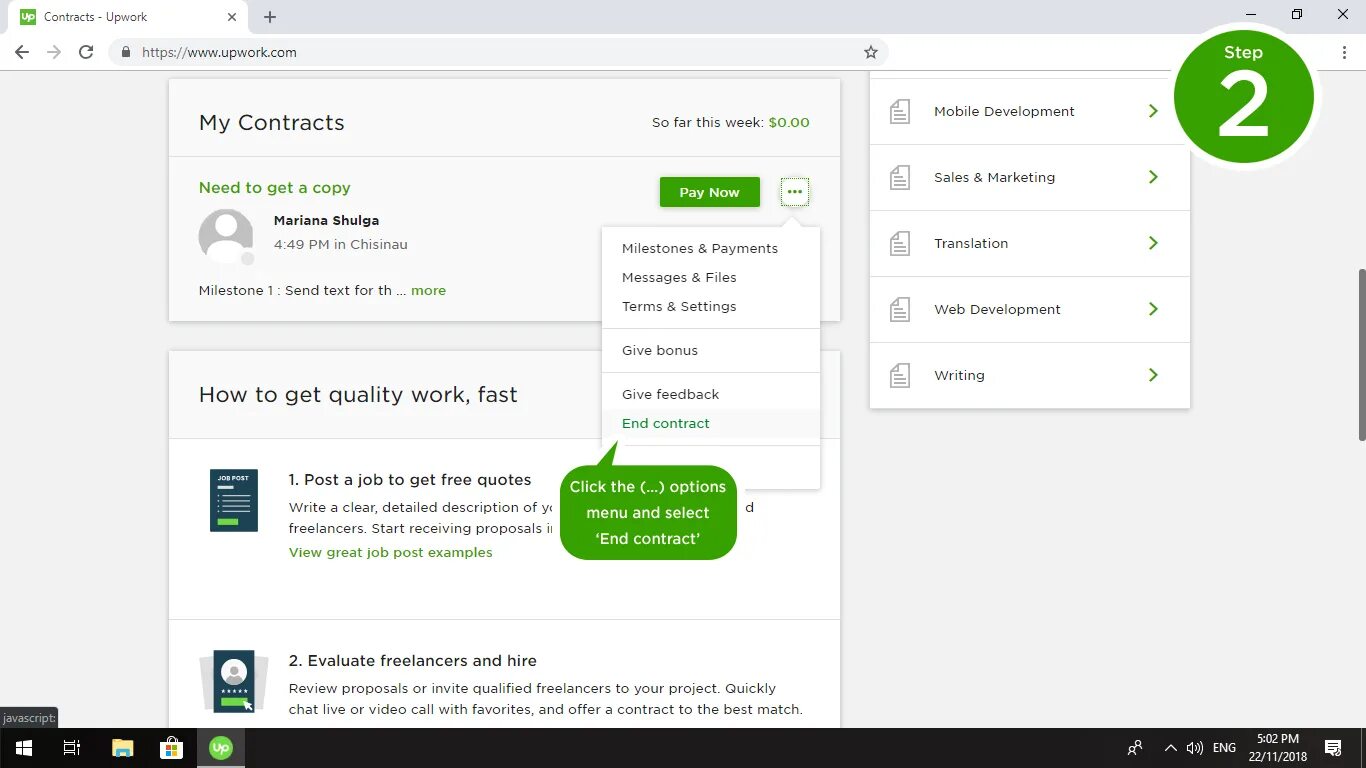The image size is (1366, 768).
Task: Click the Writing category label
Action: 959,375
